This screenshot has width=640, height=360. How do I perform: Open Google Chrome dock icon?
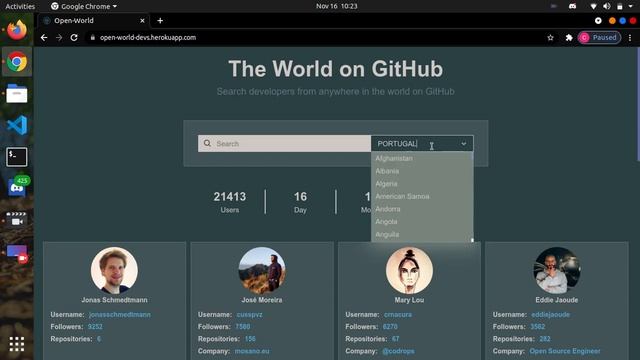17,62
